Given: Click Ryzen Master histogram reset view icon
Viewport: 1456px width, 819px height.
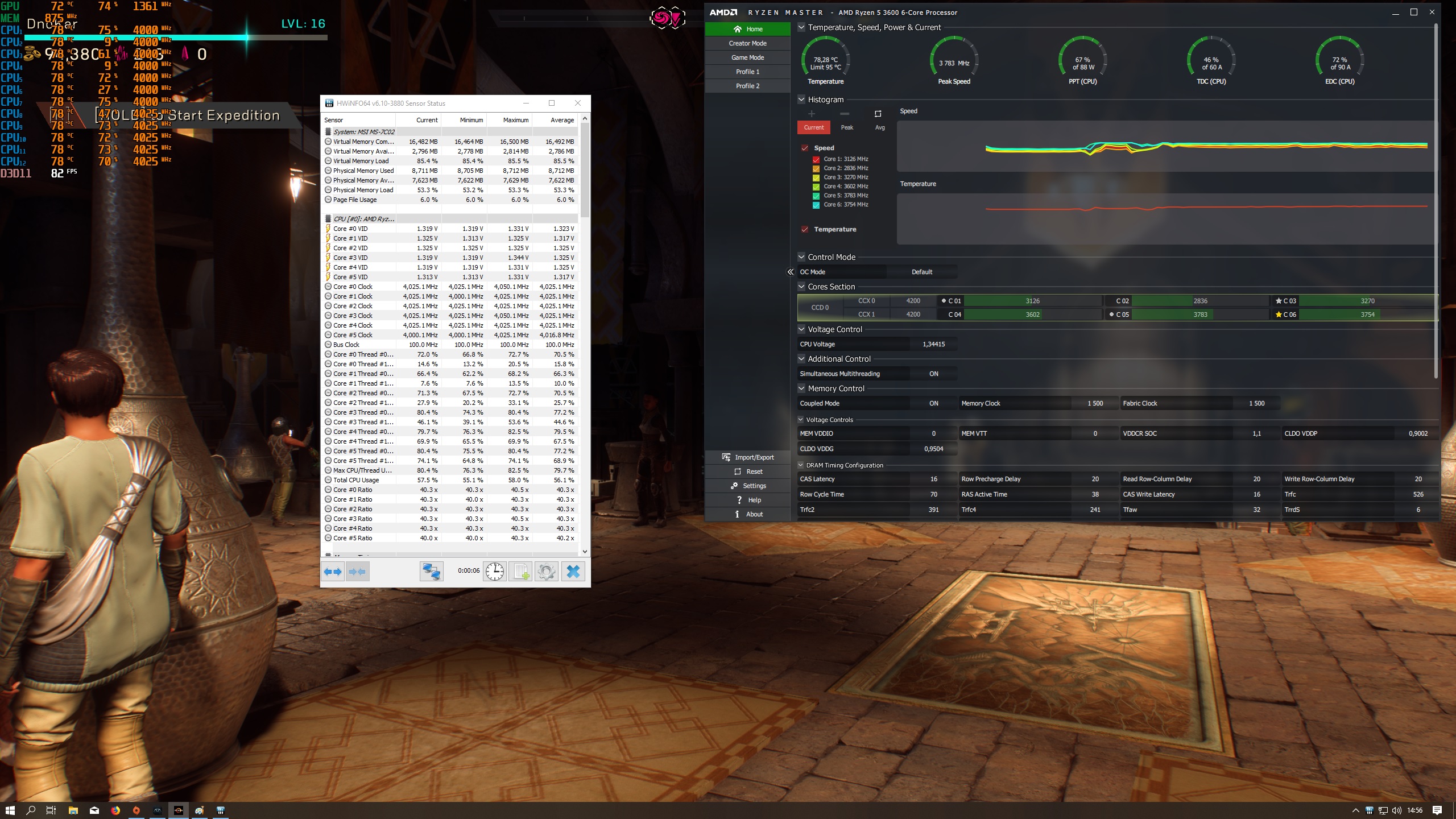Looking at the screenshot, I should coord(878,114).
